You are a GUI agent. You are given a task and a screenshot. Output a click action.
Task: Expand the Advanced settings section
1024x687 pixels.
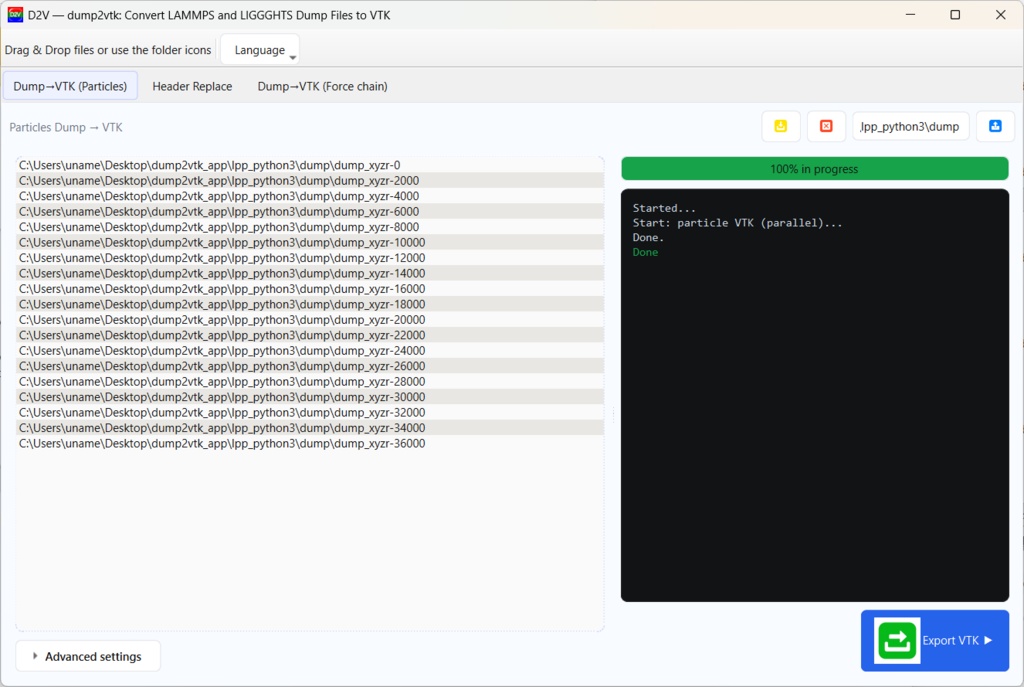click(87, 656)
